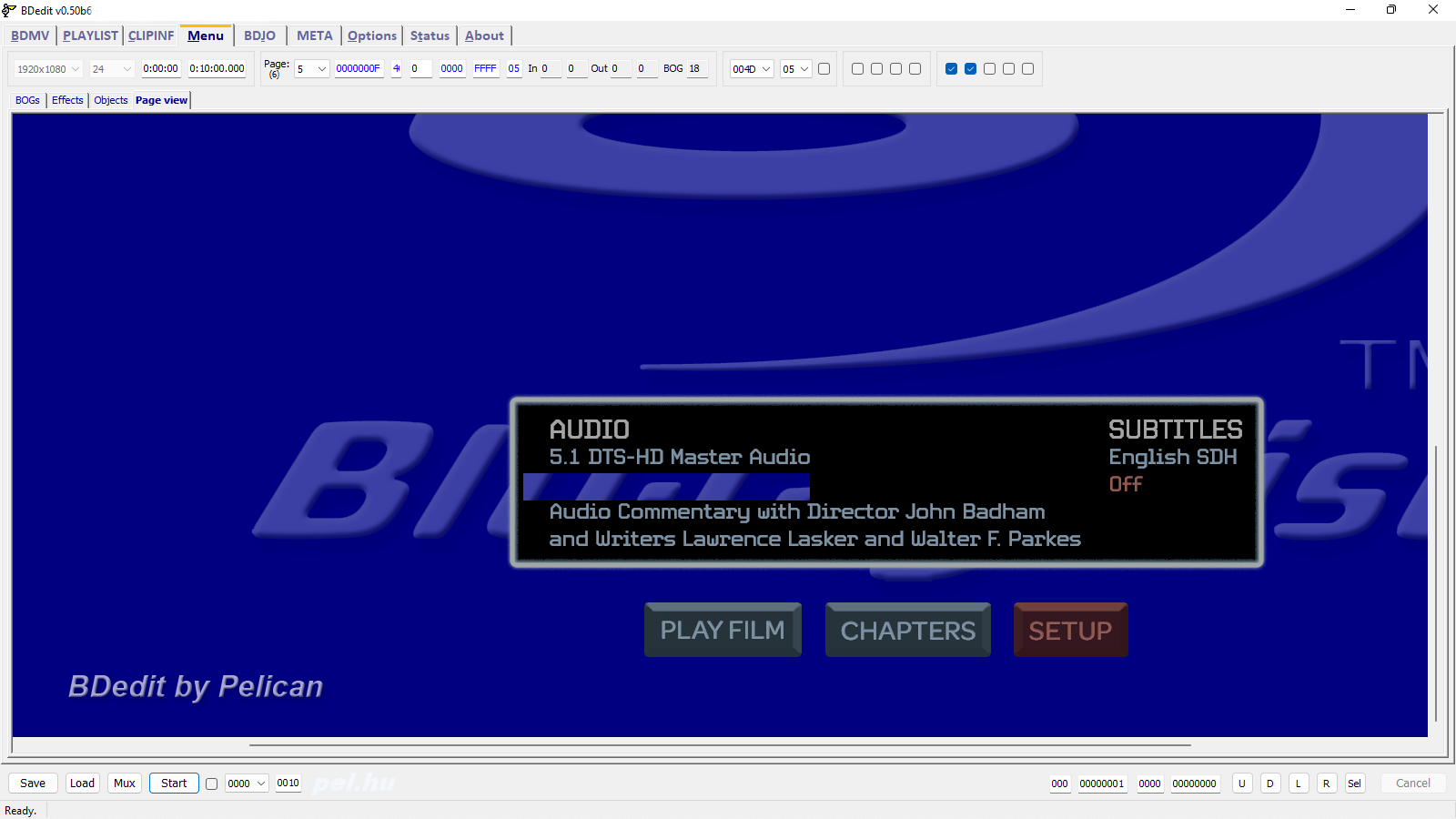The image size is (1456, 819).
Task: Switch to the BOGs sub-tab
Action: point(27,100)
